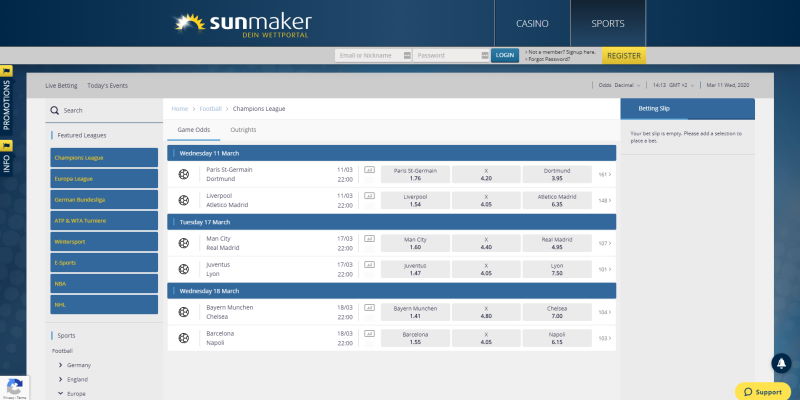Screen dimensions: 800x400
Task: Bet on Atletico Madrid at 6.35
Action: pos(557,201)
